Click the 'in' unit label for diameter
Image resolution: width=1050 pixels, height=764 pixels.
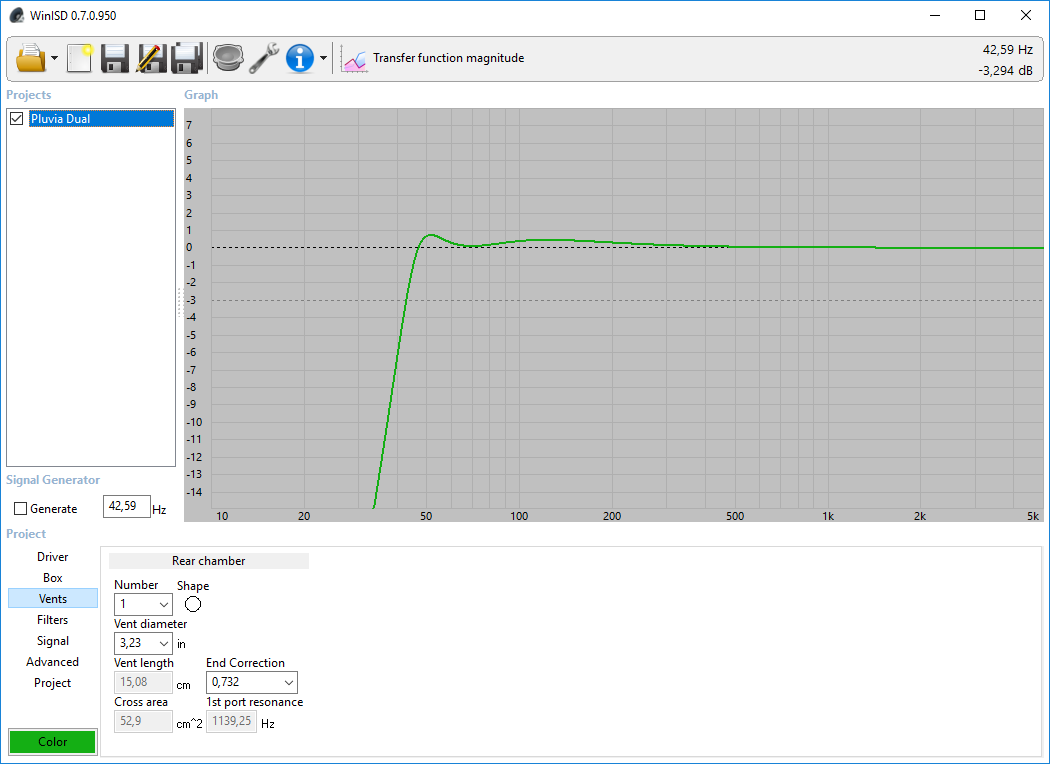(181, 644)
